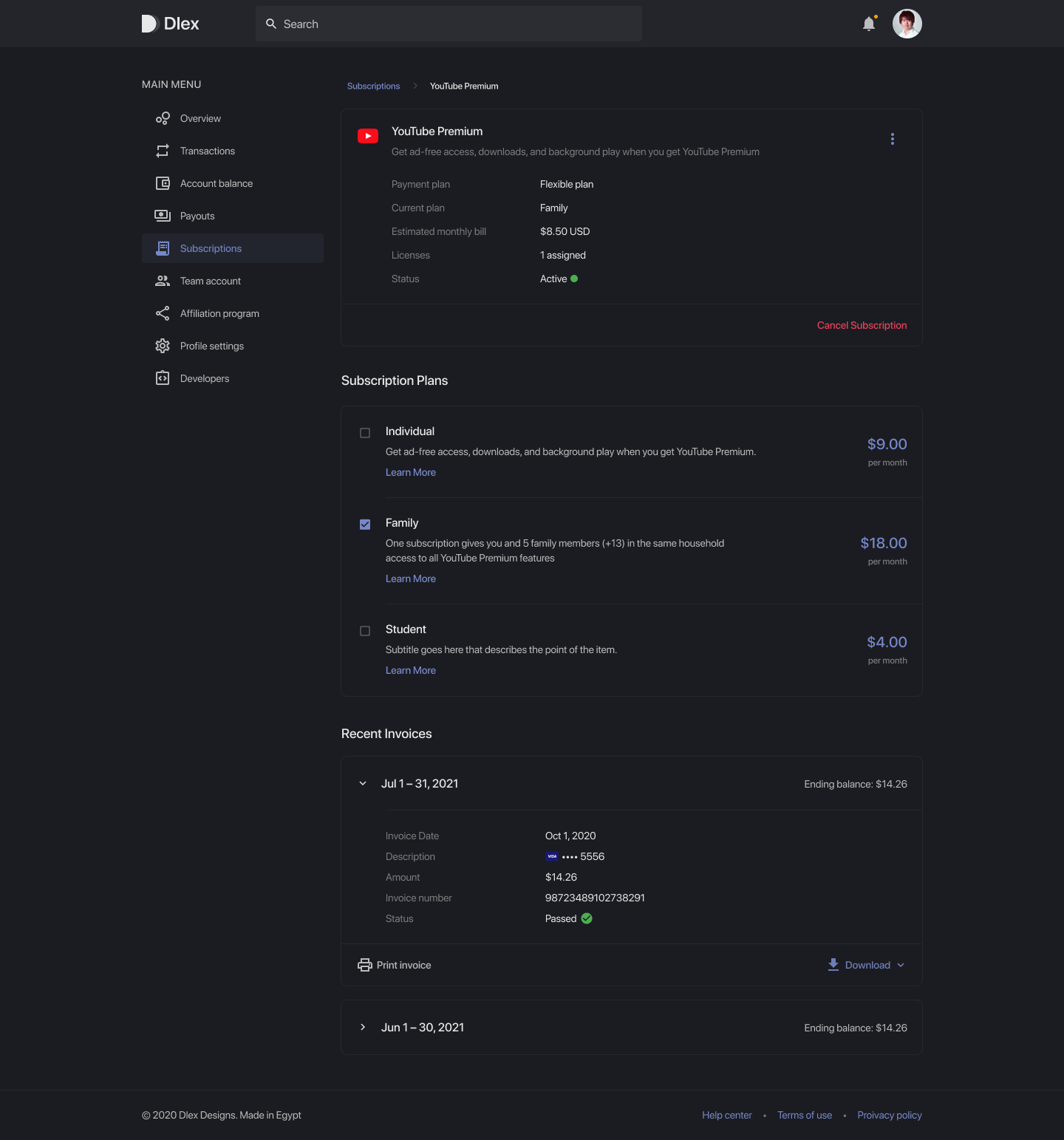Viewport: 1064px width, 1140px height.
Task: Open the Privacy policy footer link
Action: [890, 1115]
